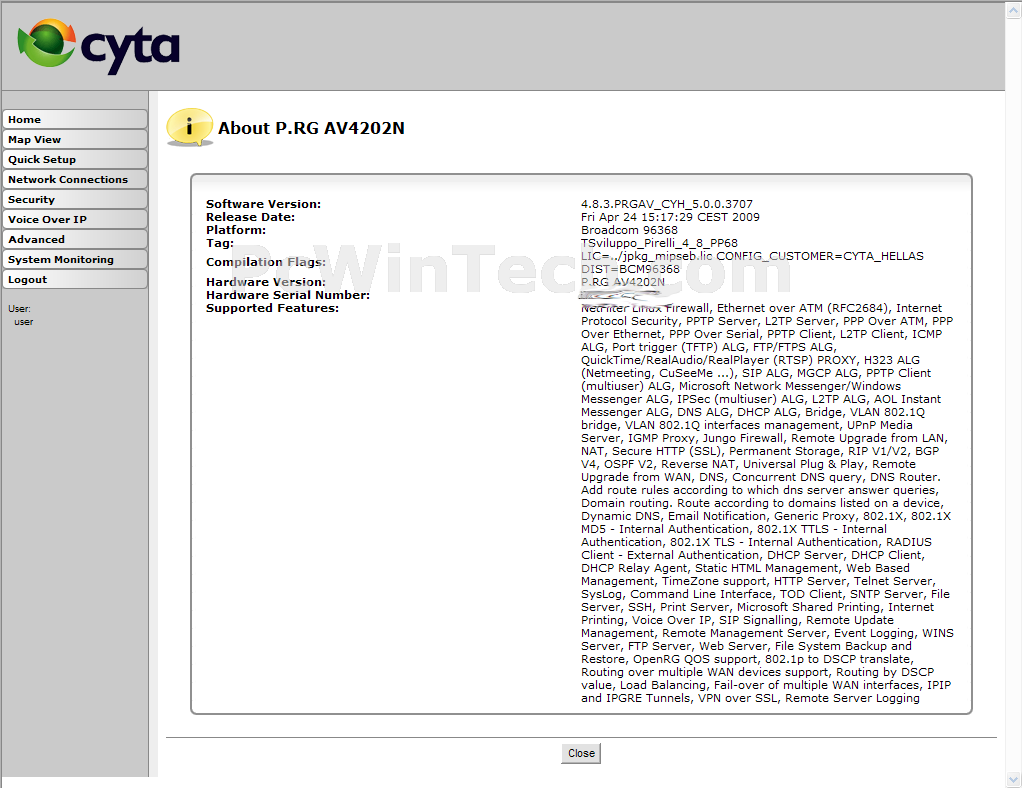Click the 'User:' label in sidebar
Image resolution: width=1022 pixels, height=788 pixels.
coord(20,309)
